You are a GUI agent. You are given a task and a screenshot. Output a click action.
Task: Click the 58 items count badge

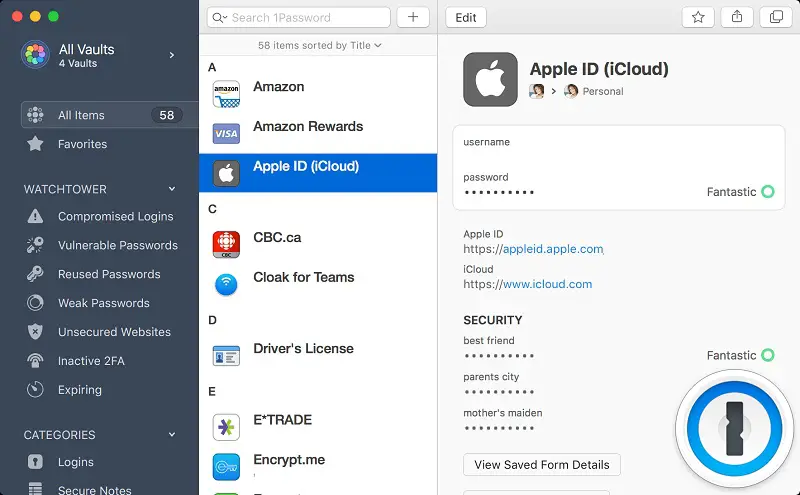point(166,115)
